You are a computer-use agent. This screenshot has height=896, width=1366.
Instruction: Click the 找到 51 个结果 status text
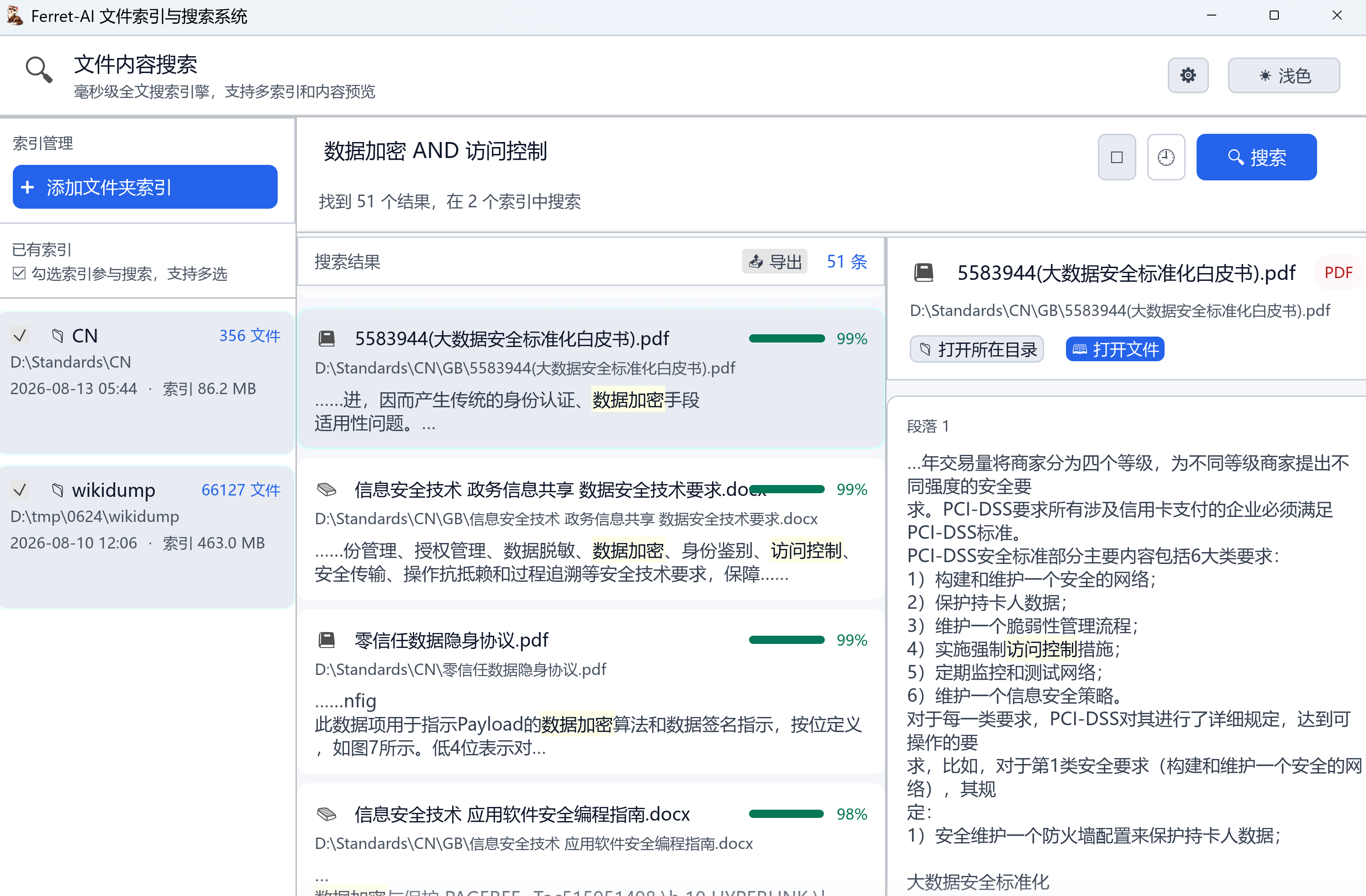click(x=450, y=201)
